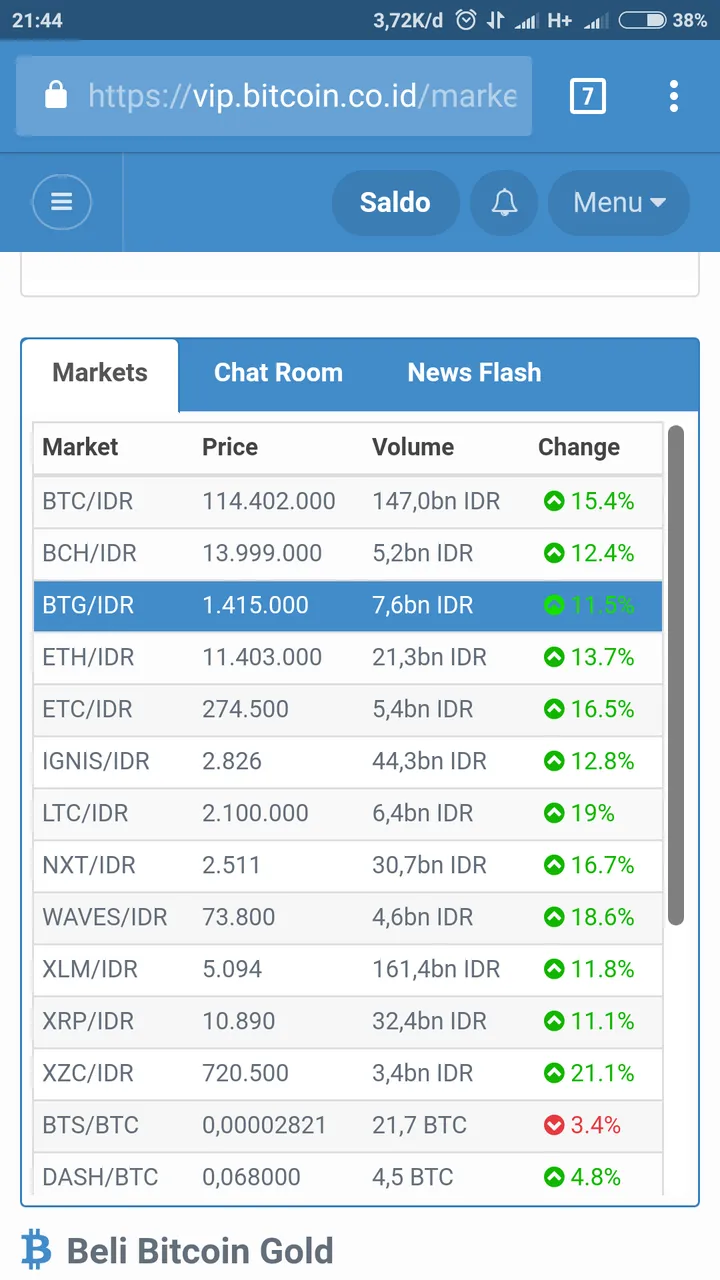Click the Bitcoin logo beside Beli Bitcoin Gold
This screenshot has width=720, height=1280.
coord(37,1250)
